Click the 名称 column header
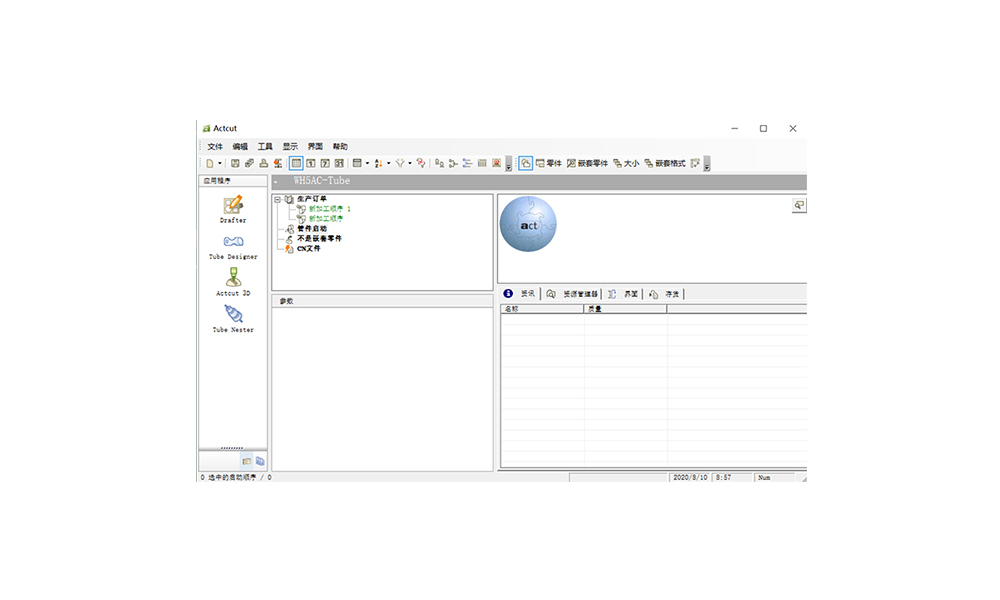Viewport: 1000px width, 600px height. [542, 309]
